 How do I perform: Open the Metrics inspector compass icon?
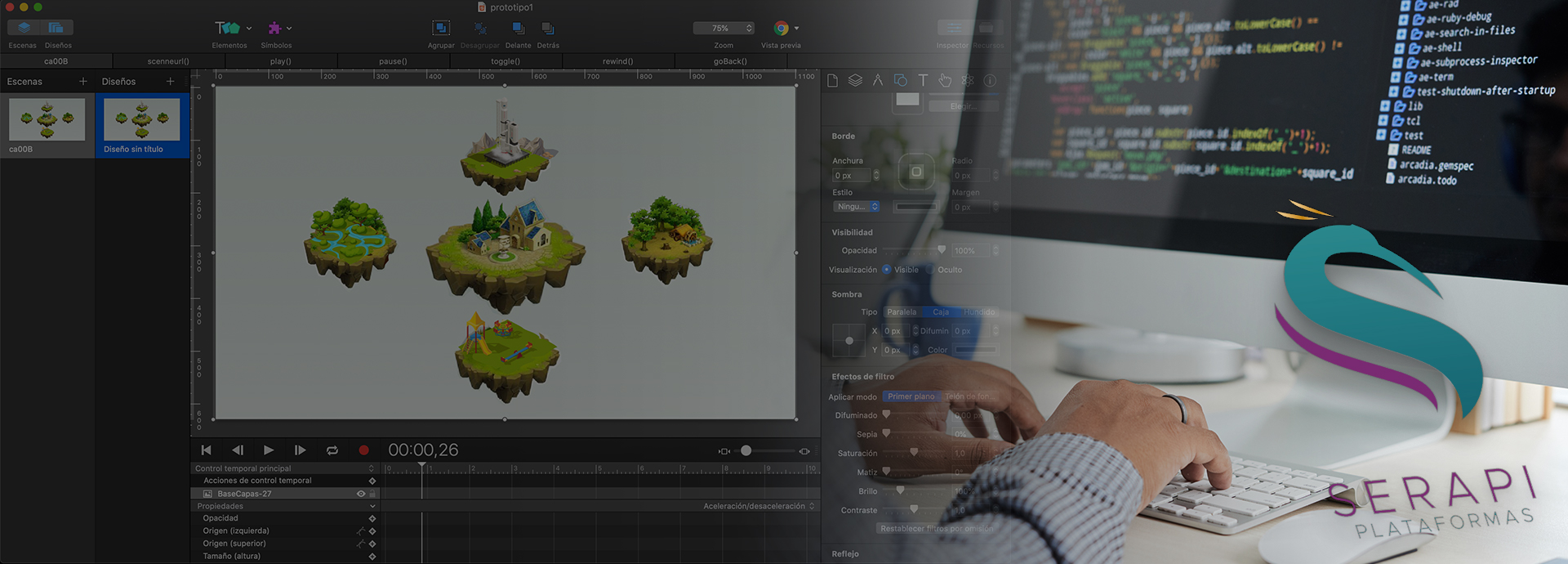point(878,80)
